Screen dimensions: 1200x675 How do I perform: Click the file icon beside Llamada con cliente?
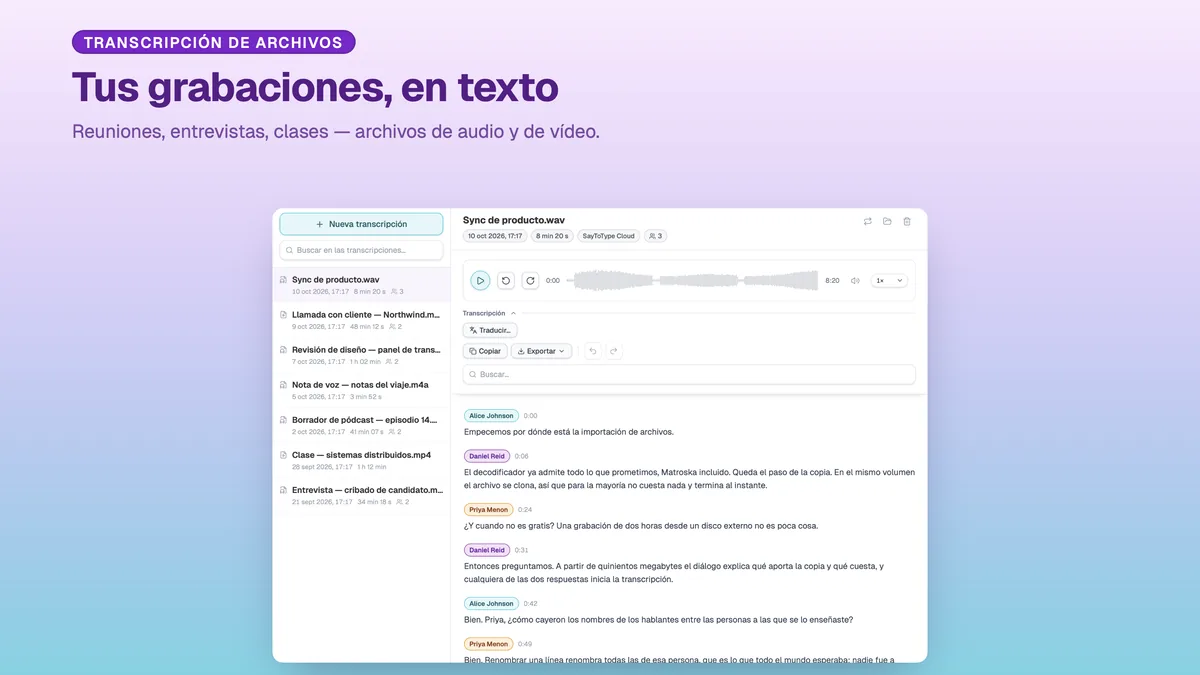(x=284, y=315)
